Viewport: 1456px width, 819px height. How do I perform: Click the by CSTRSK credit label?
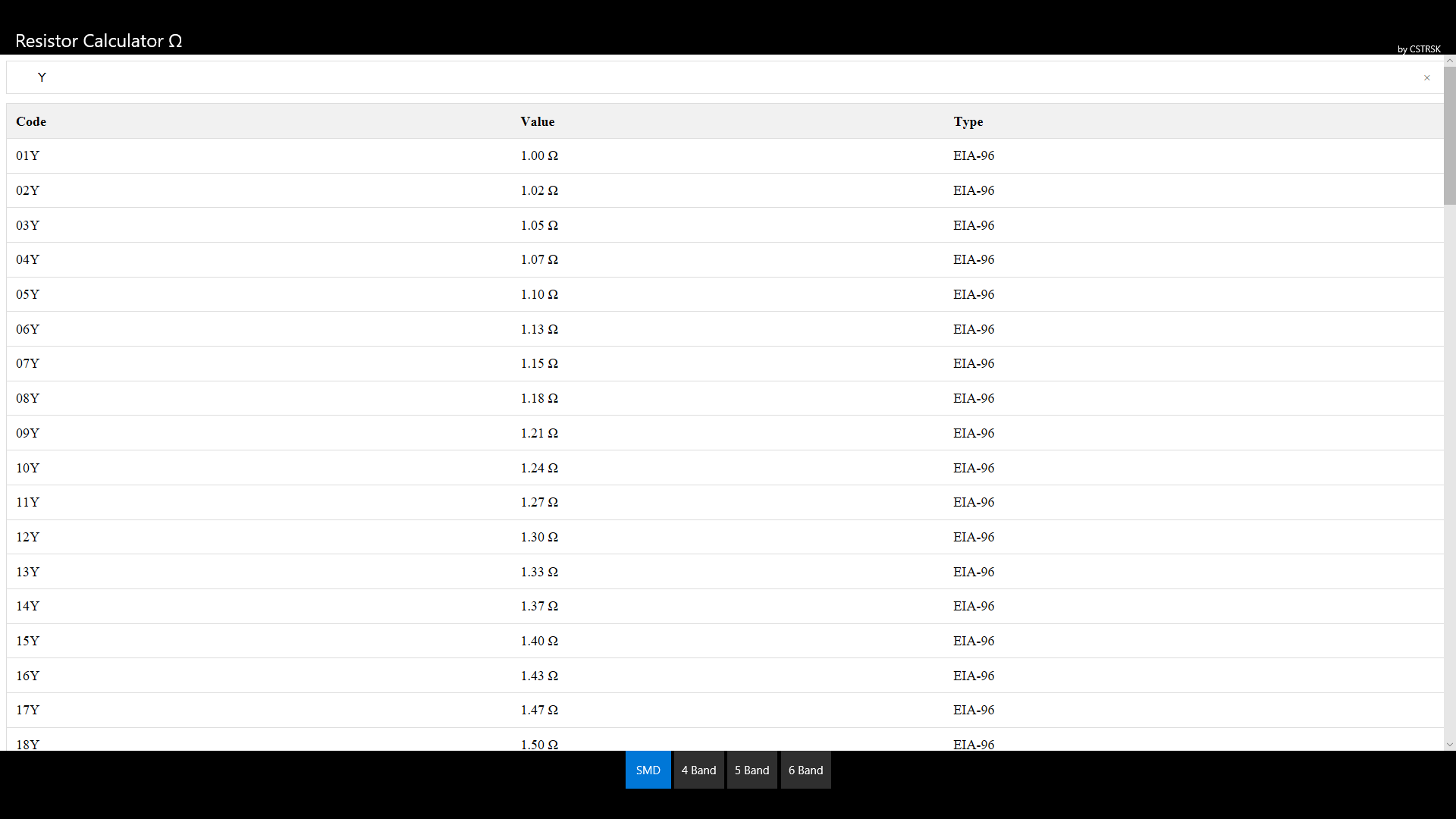tap(1419, 49)
